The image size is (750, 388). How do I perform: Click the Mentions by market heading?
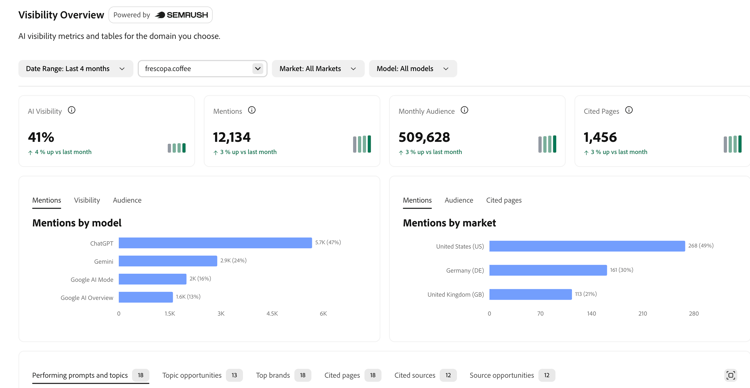(x=449, y=223)
